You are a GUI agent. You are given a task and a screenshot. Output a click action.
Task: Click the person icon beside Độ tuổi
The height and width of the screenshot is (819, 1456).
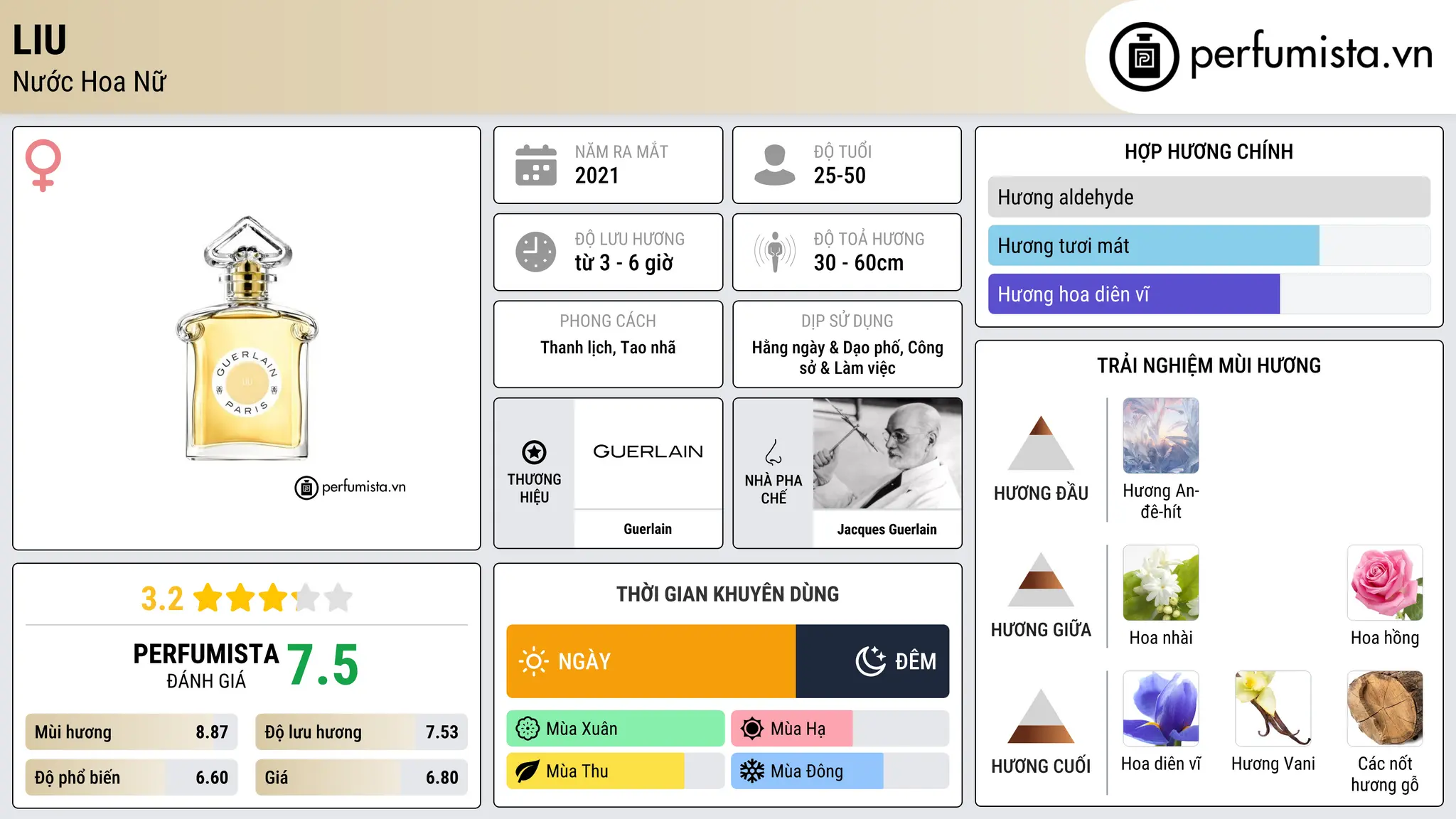(x=774, y=165)
